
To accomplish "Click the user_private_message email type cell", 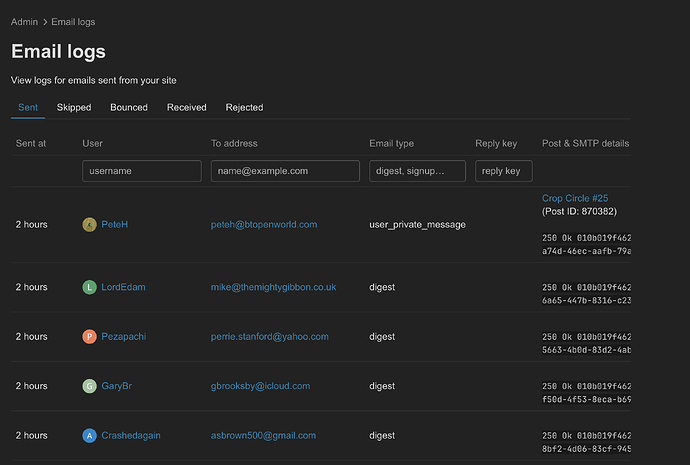I will pos(417,225).
